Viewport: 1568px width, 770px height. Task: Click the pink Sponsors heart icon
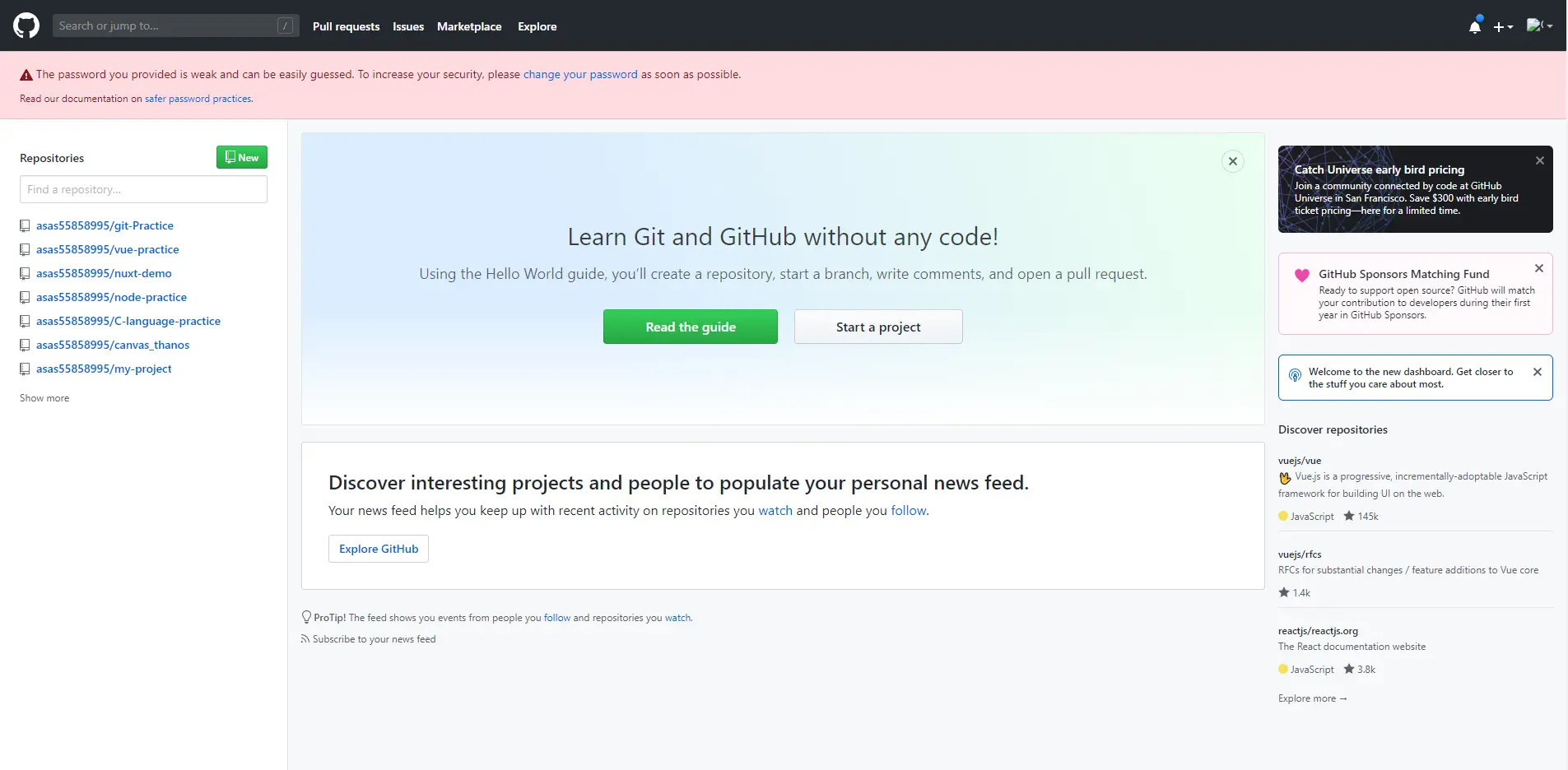(x=1301, y=276)
